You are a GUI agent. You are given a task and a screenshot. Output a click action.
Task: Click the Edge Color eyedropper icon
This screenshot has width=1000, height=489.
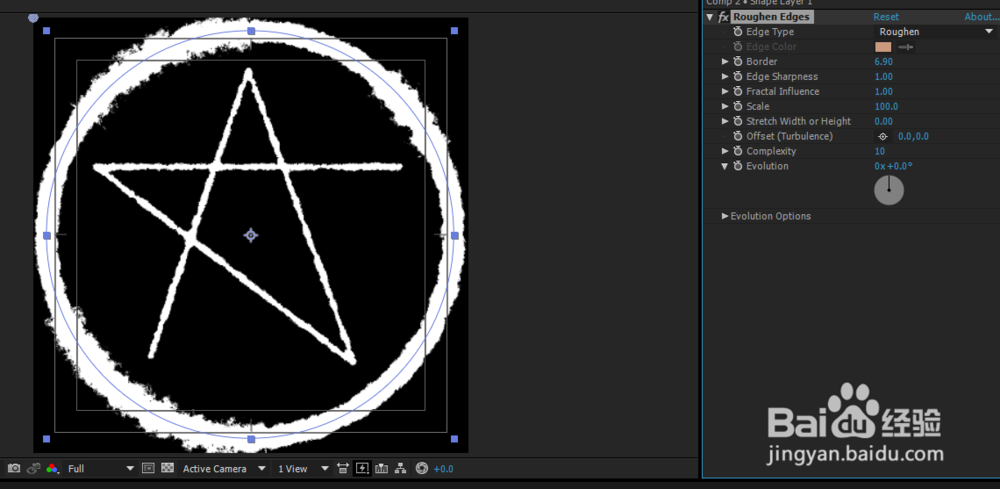coord(906,47)
